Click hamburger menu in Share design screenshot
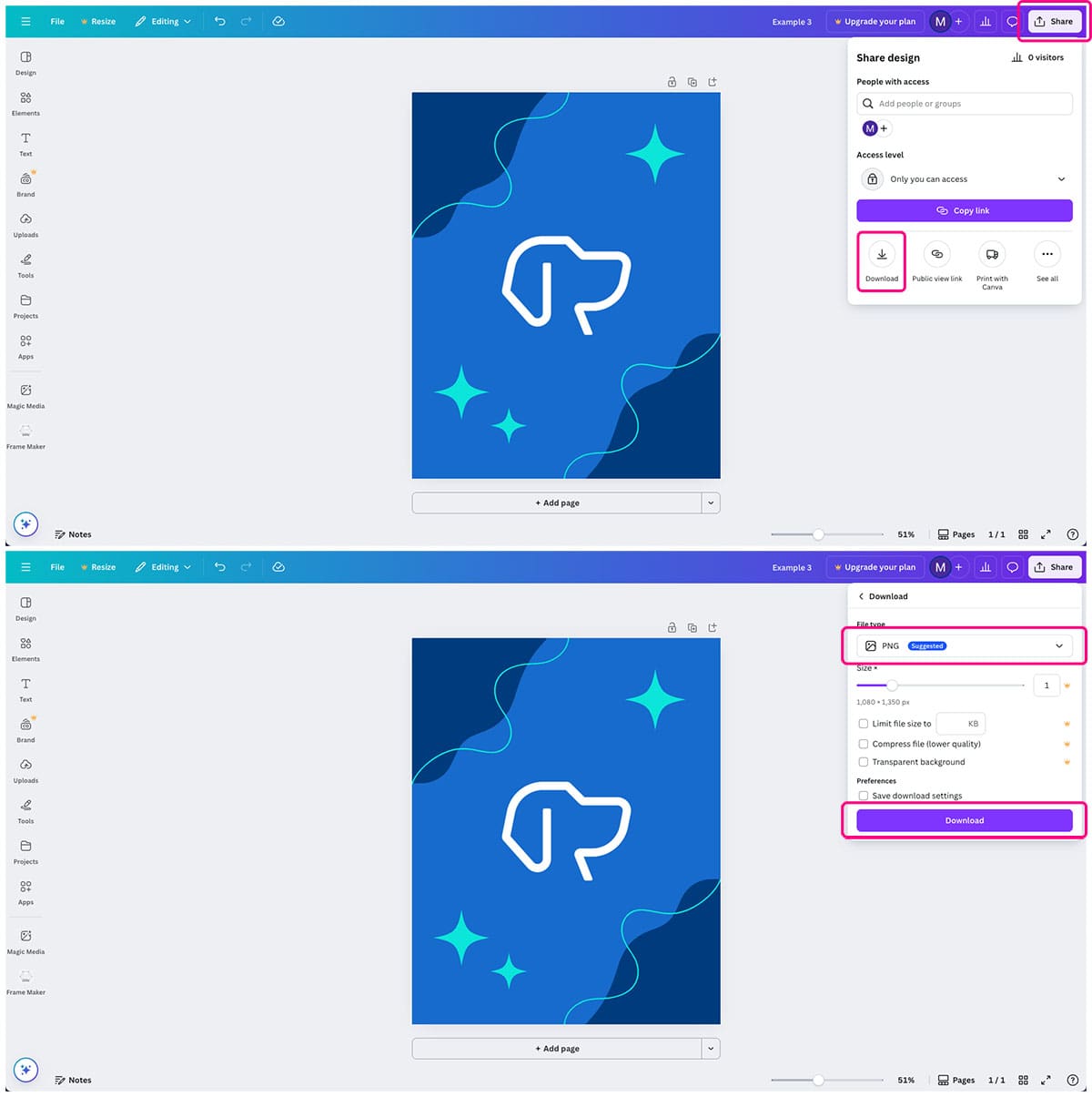This screenshot has width=1092, height=1097. (x=25, y=21)
